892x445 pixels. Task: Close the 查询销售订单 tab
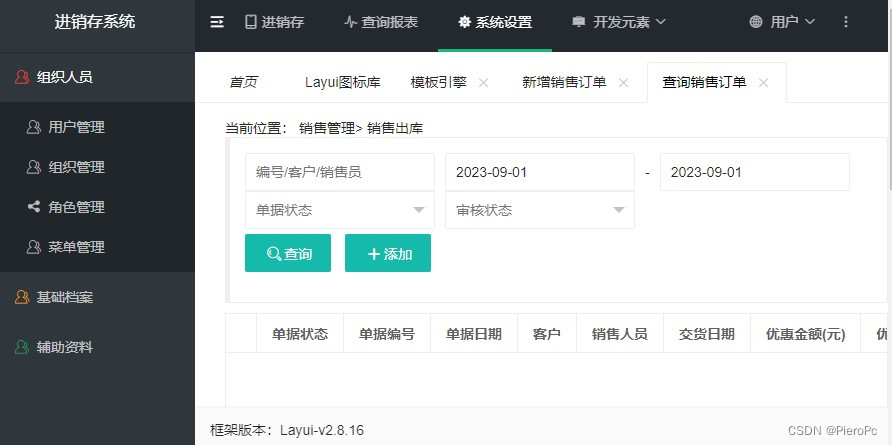tap(763, 83)
